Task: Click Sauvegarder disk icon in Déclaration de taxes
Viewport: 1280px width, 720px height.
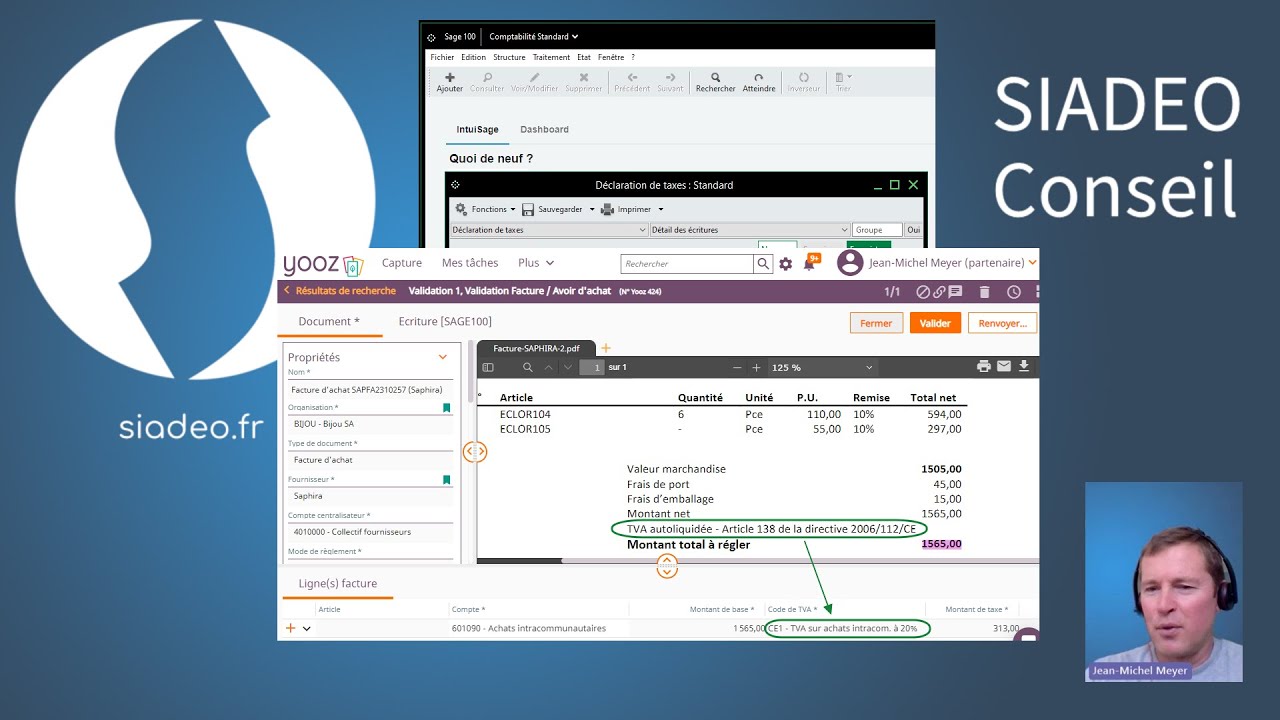Action: 528,209
